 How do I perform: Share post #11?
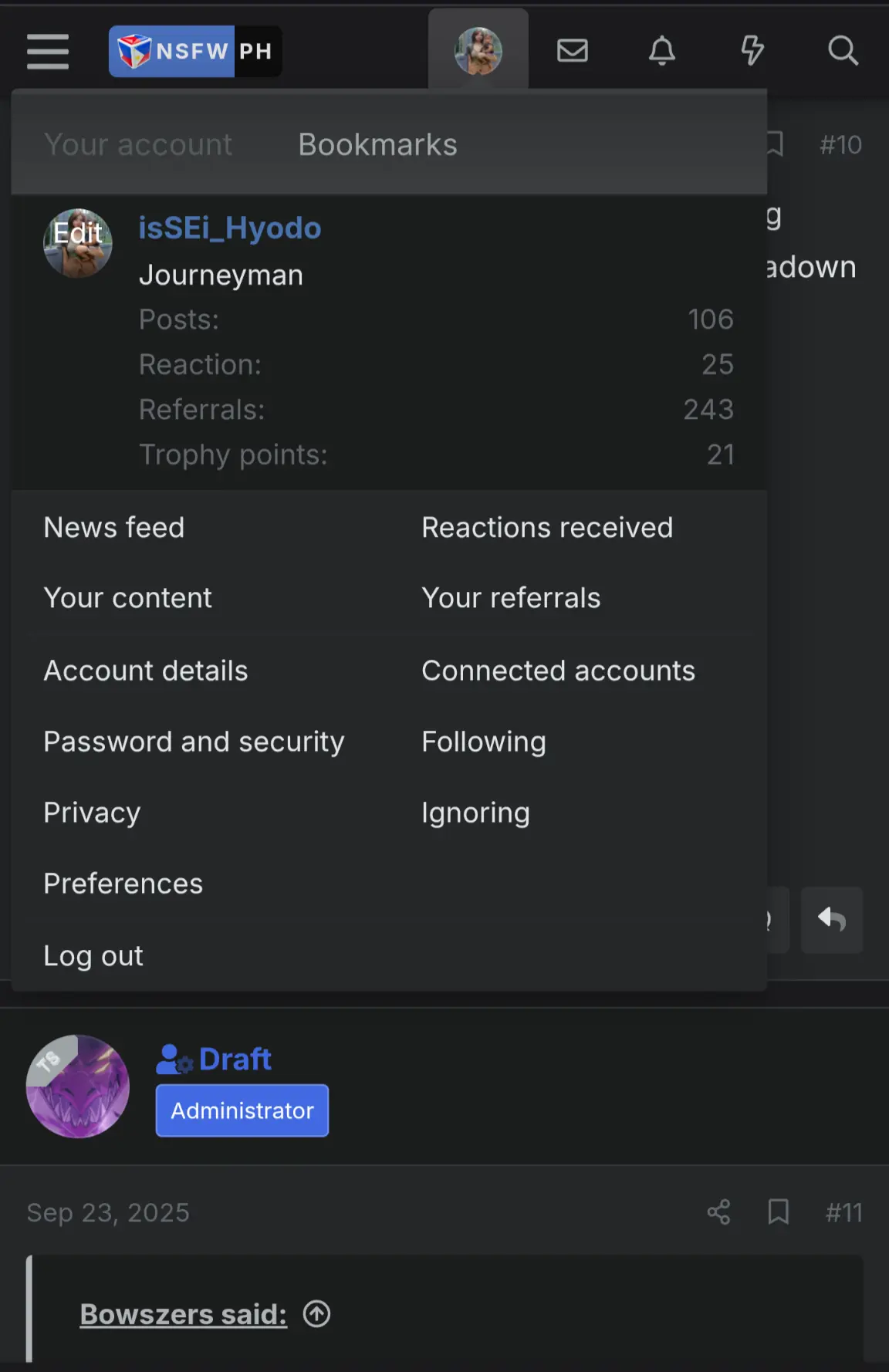tap(718, 1212)
